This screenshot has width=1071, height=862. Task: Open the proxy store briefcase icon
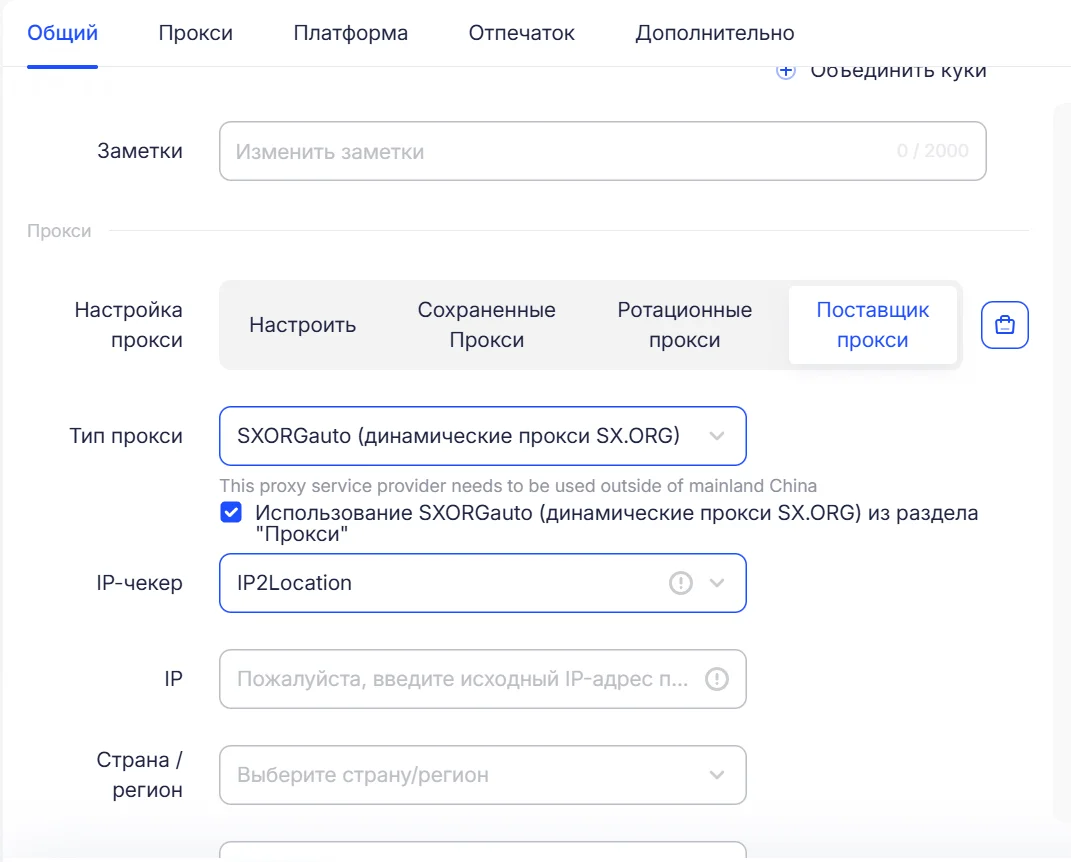point(1005,325)
